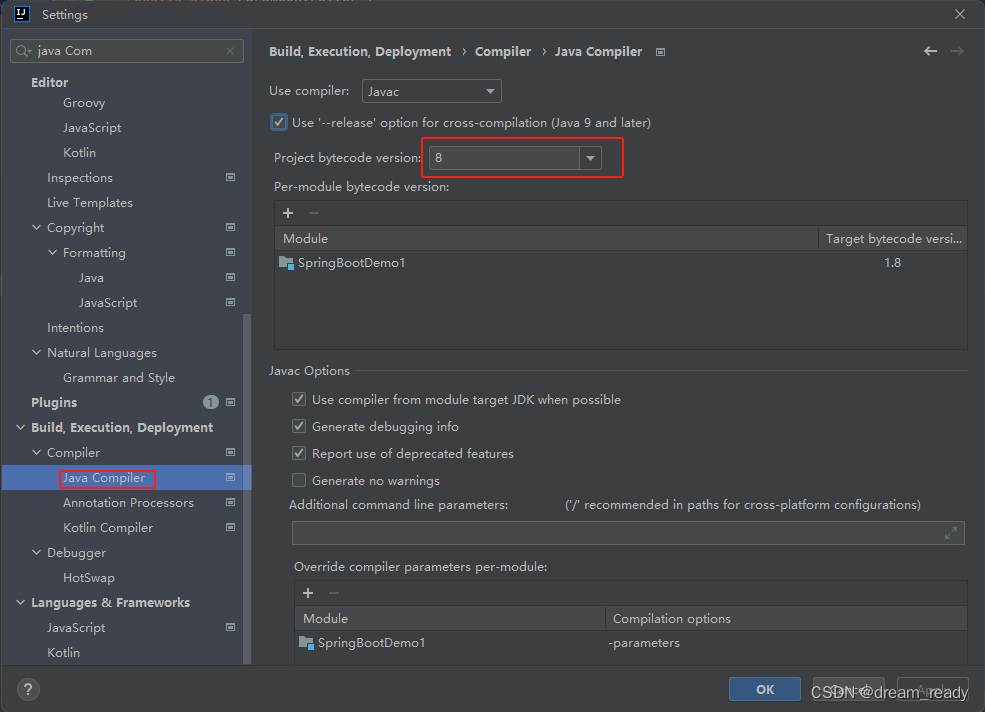This screenshot has height=712, width=985.
Task: Click the Target bytecode version column header
Action: pyautogui.click(x=893, y=239)
